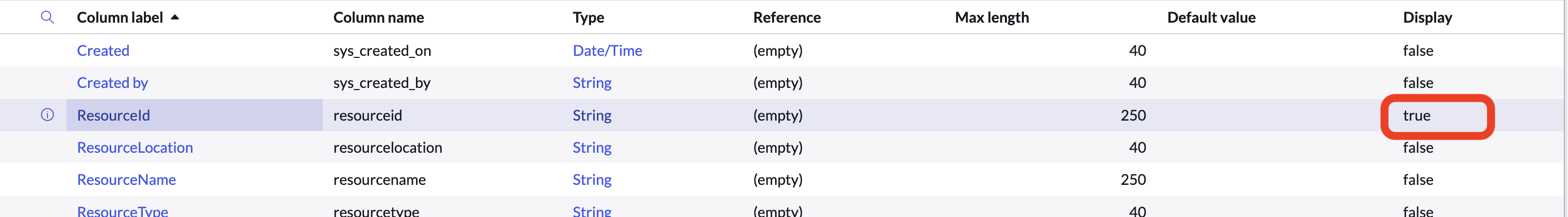Open the ResourceName column link
Viewport: 1568px width, 217px height.
pyautogui.click(x=126, y=180)
